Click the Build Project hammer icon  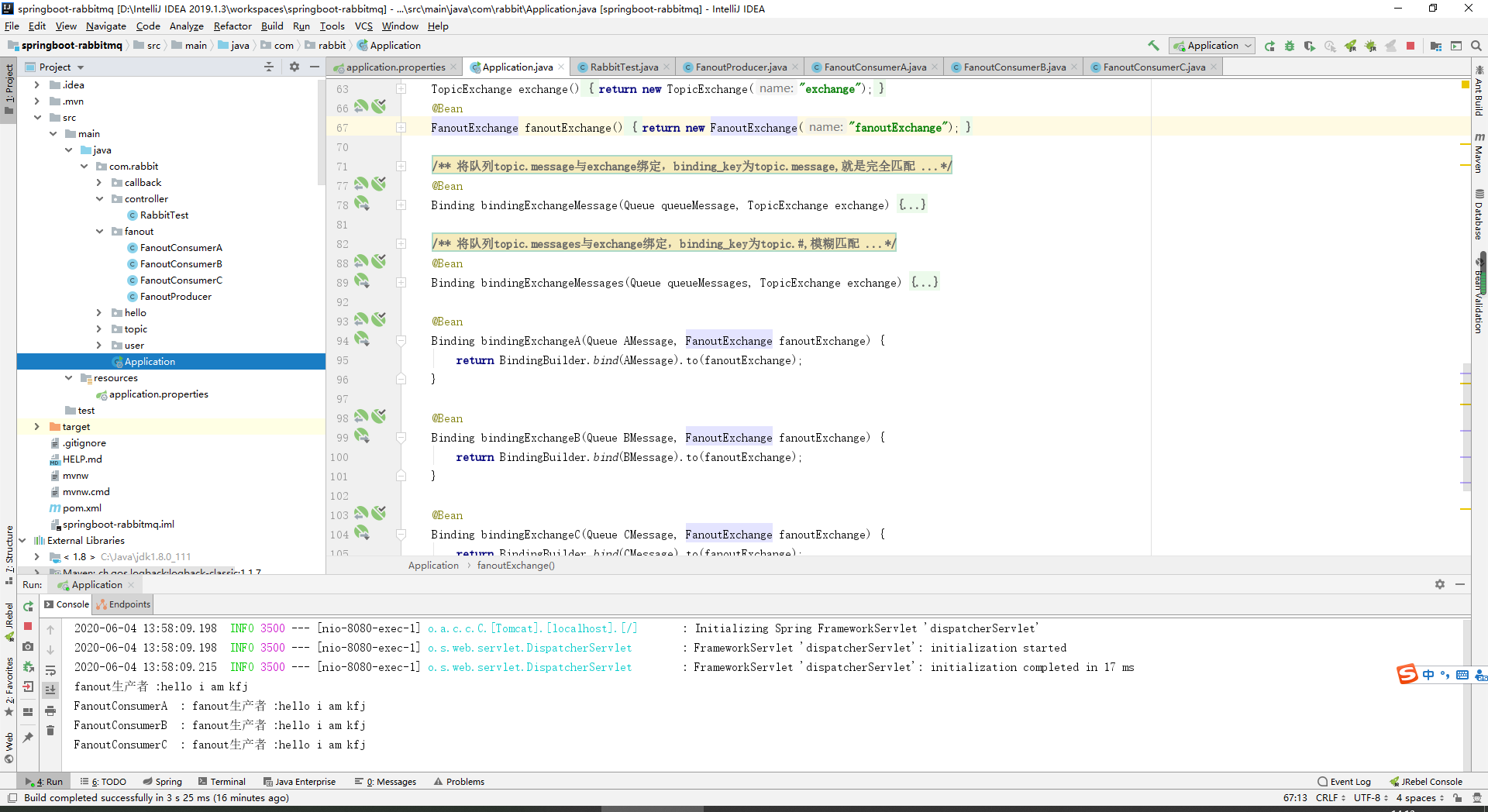(x=1152, y=46)
